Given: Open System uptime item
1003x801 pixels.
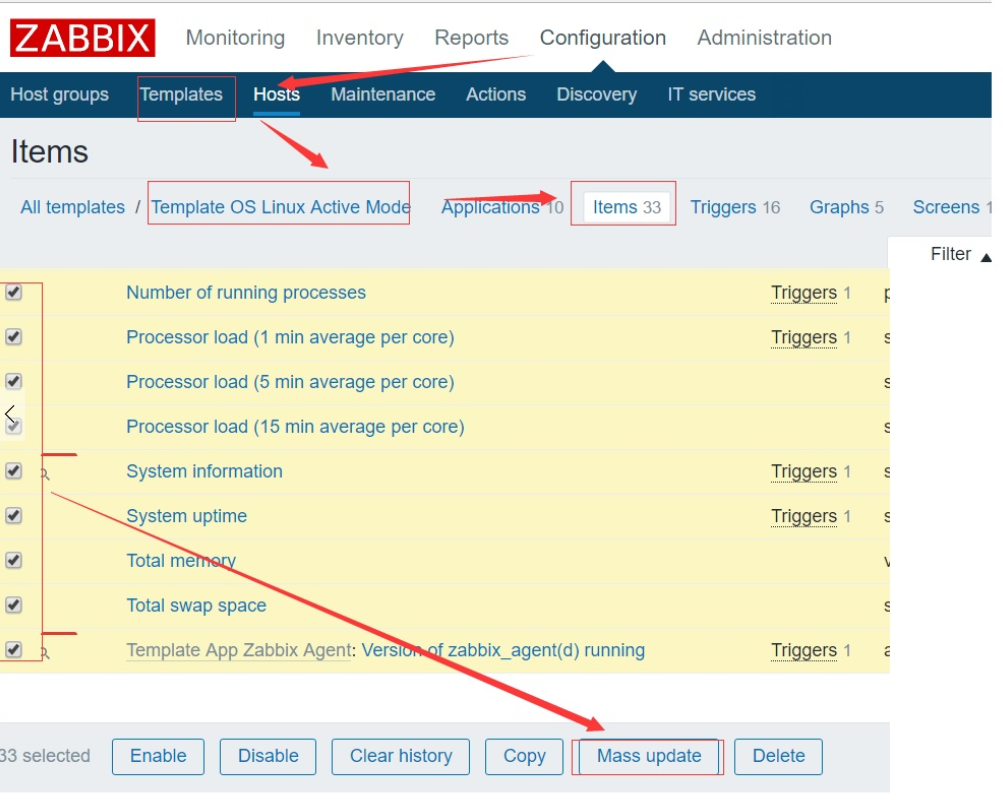Looking at the screenshot, I should (186, 516).
